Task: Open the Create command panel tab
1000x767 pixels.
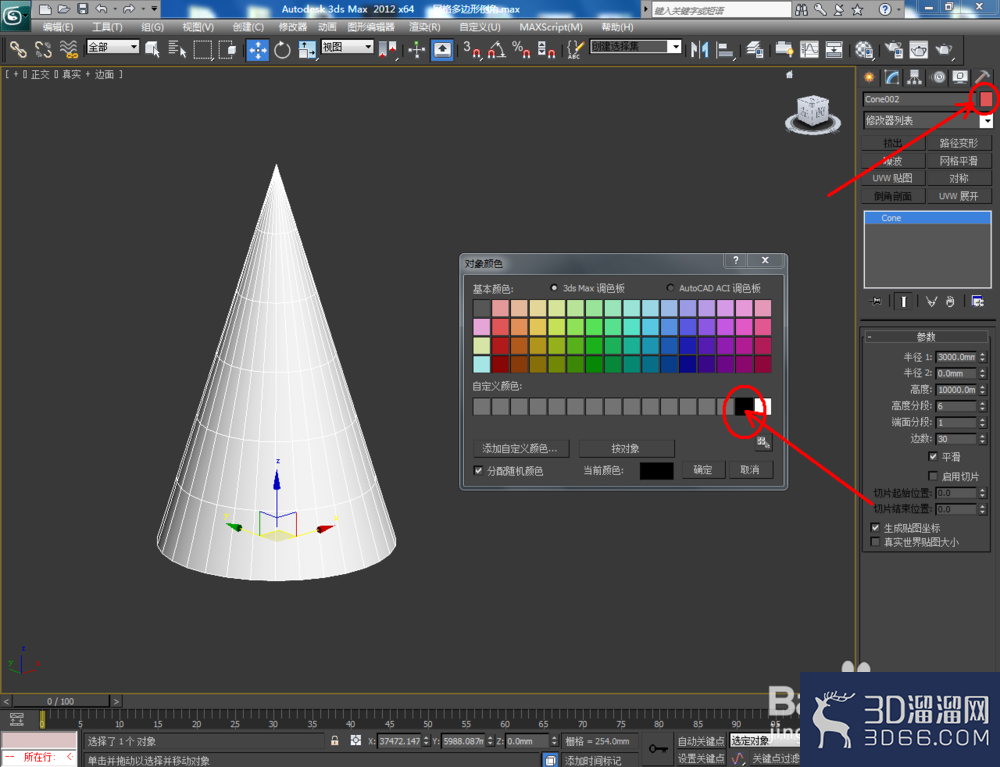Action: click(x=869, y=77)
